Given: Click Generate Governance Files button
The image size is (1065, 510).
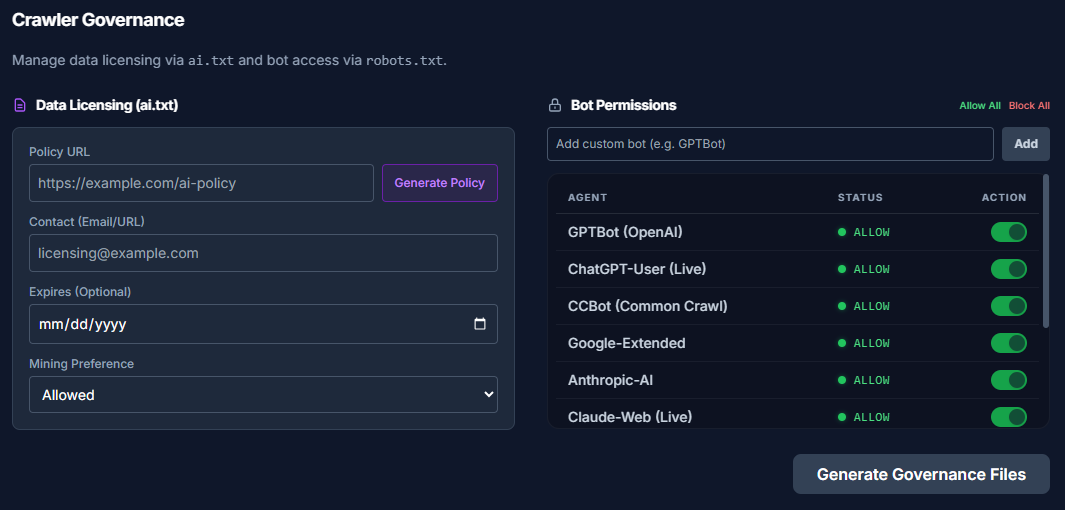Looking at the screenshot, I should point(921,474).
